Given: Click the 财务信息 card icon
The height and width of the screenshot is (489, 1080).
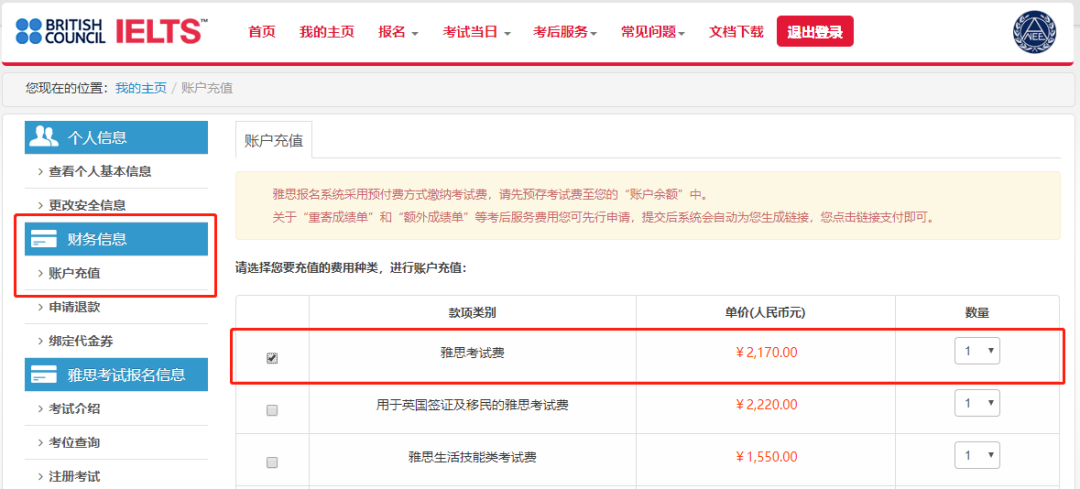Looking at the screenshot, I should click(44, 240).
